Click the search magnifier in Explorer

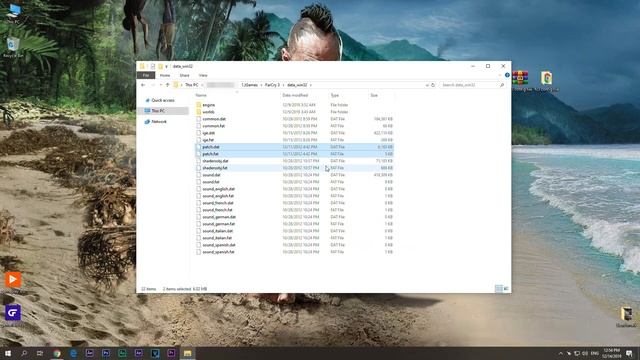point(502,85)
